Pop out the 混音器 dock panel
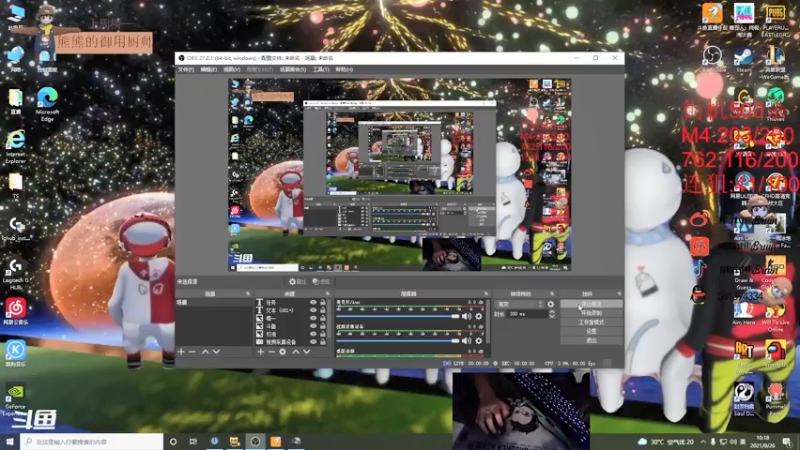The width and height of the screenshot is (800, 450). click(486, 294)
